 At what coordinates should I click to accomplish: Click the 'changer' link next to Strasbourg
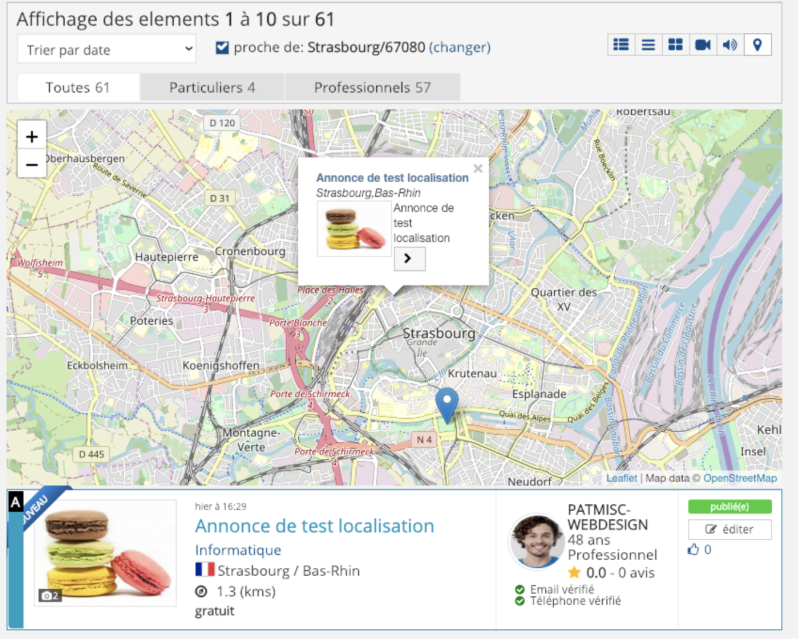point(459,45)
